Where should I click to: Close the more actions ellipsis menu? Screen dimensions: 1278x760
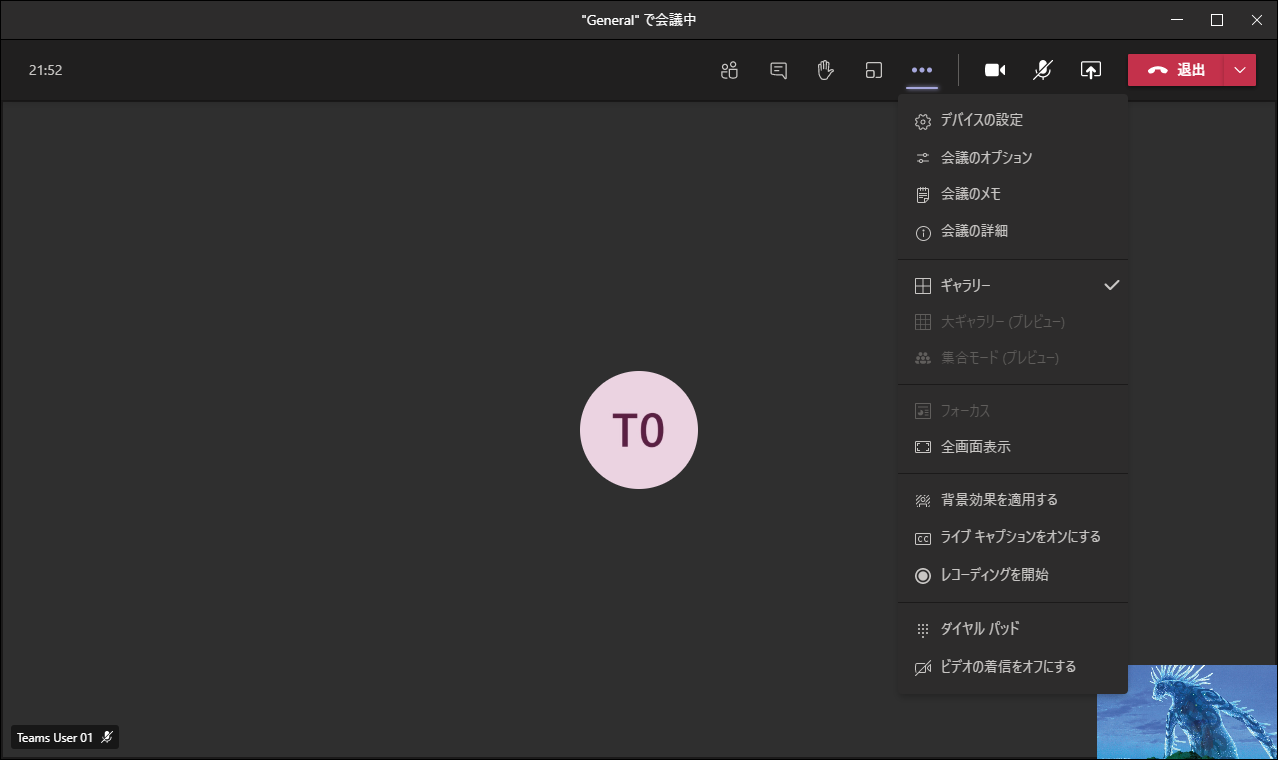click(922, 70)
